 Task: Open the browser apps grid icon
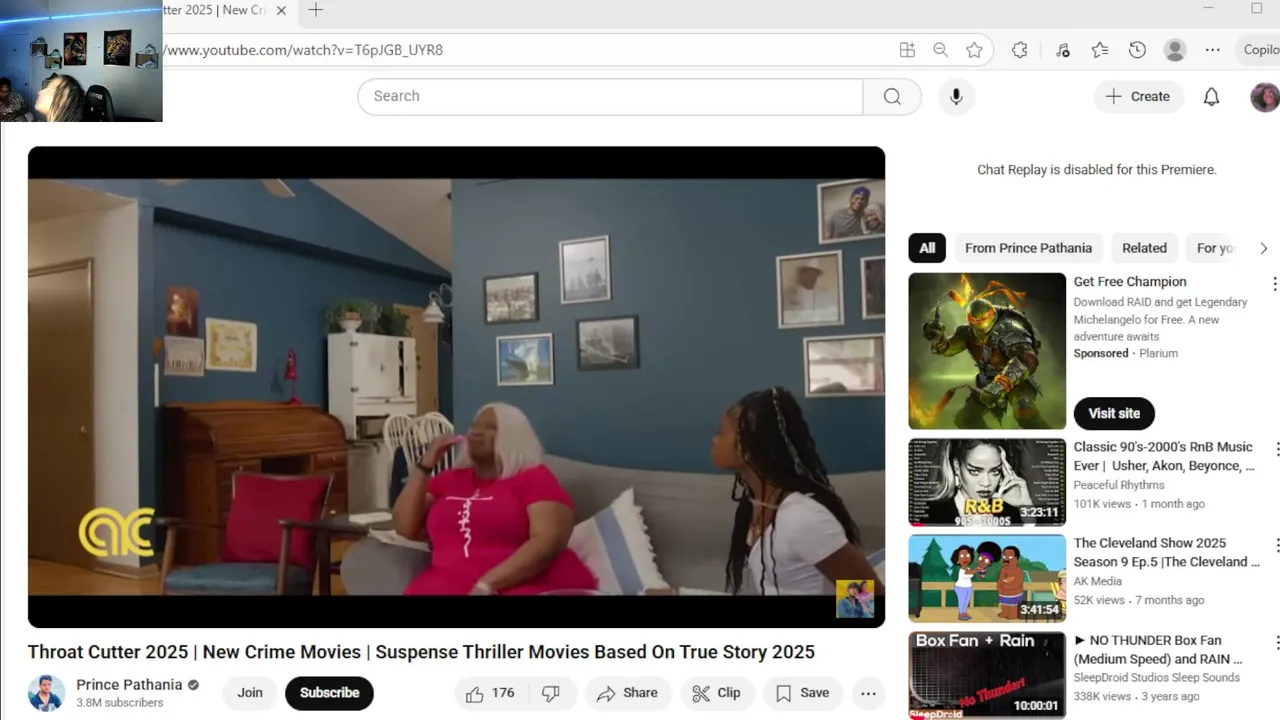907,50
